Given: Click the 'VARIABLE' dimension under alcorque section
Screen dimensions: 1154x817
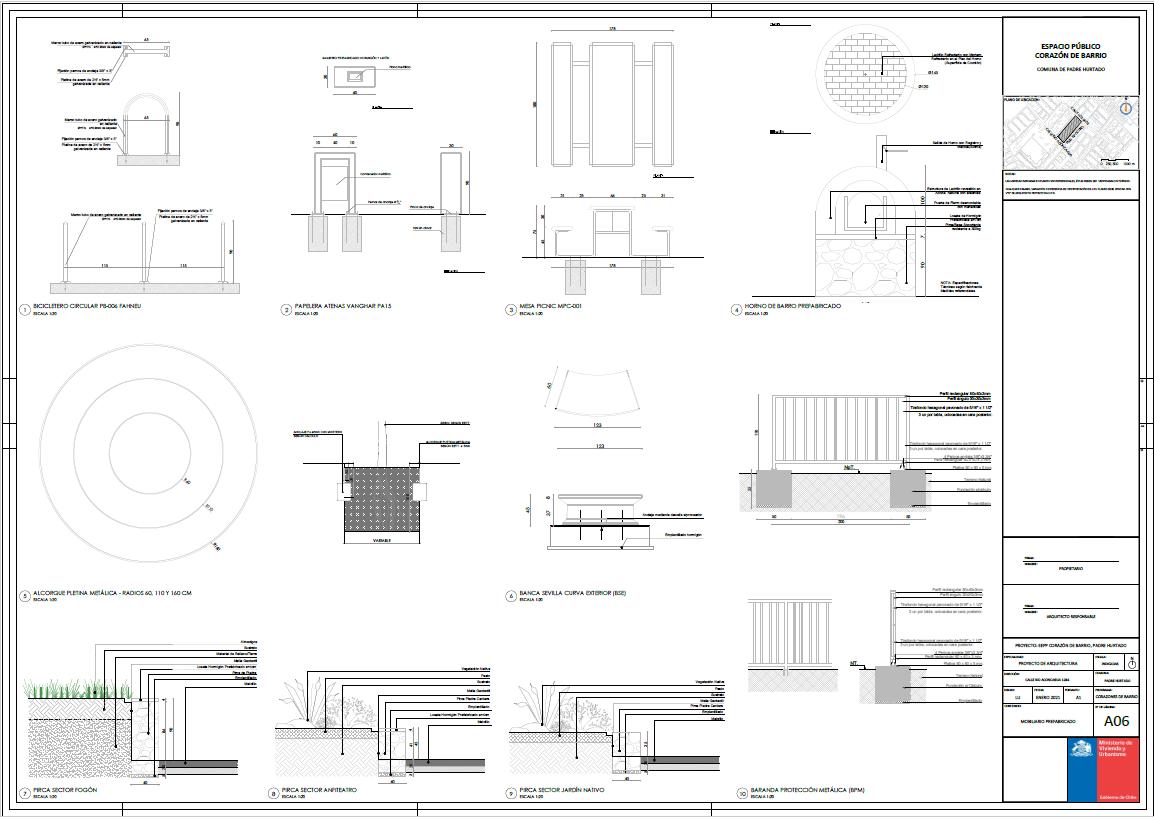Looking at the screenshot, I should coord(380,540).
